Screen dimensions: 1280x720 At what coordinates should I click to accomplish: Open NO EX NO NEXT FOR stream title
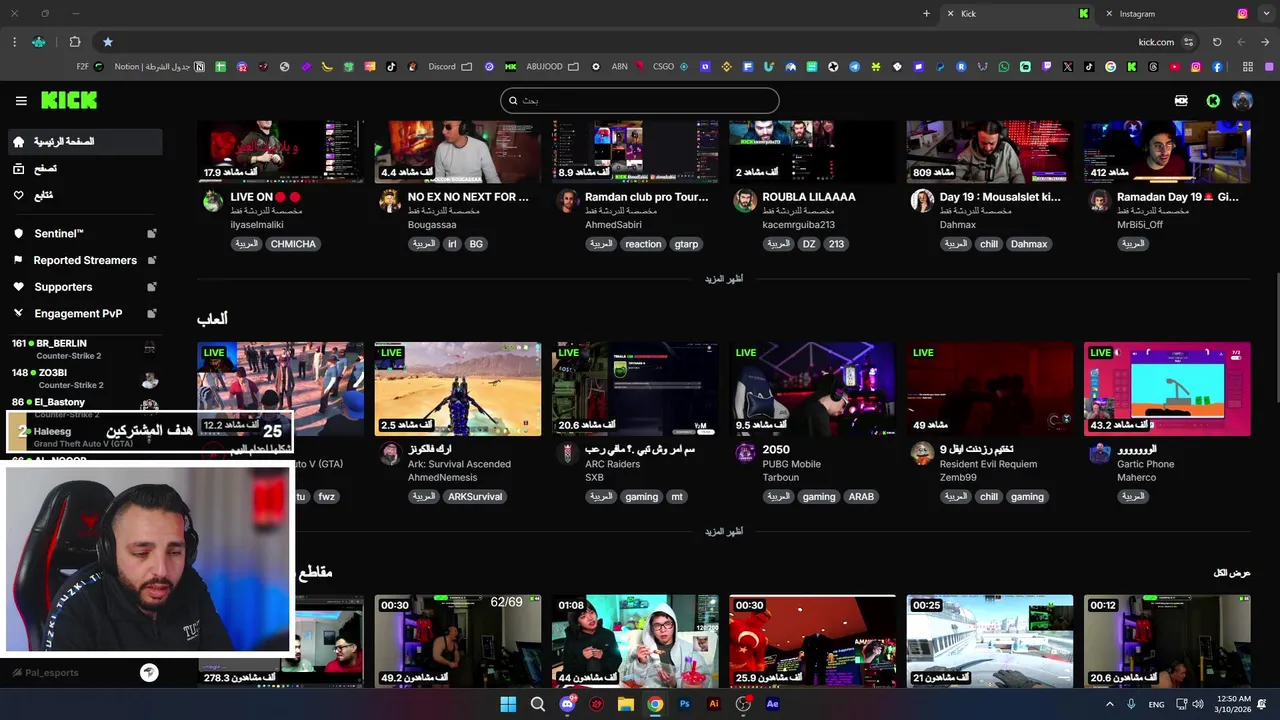tap(468, 197)
